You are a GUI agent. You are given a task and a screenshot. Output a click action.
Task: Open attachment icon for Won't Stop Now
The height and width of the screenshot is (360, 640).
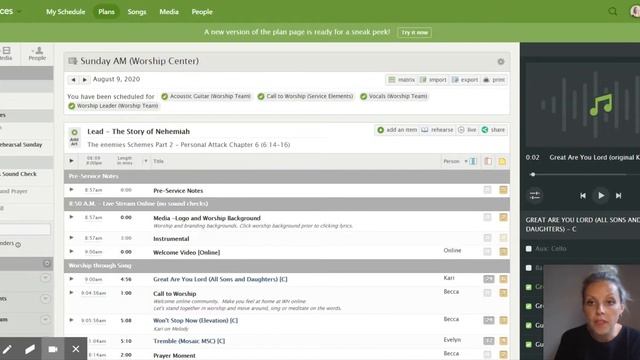point(488,320)
